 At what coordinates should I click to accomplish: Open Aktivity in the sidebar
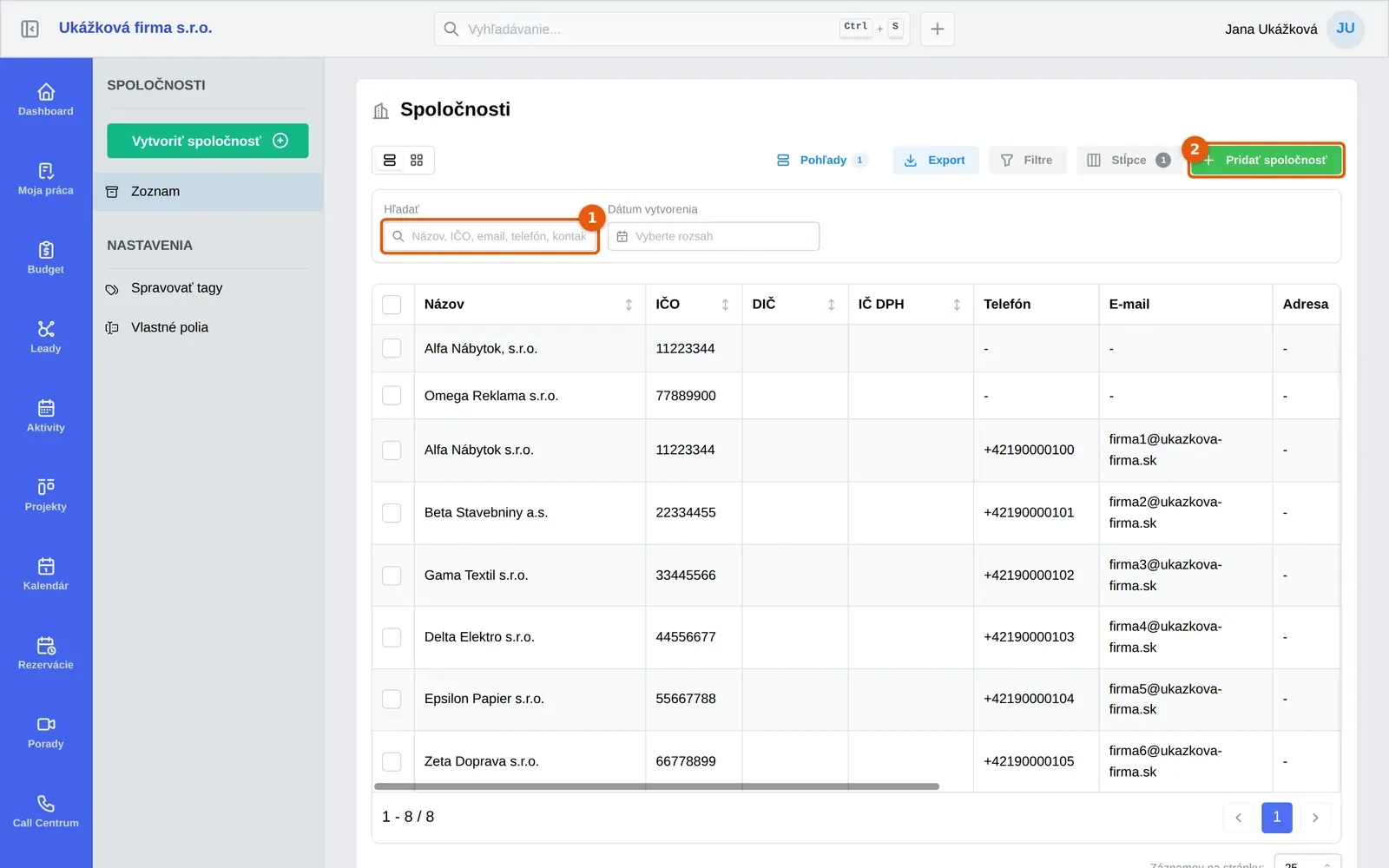(x=46, y=415)
